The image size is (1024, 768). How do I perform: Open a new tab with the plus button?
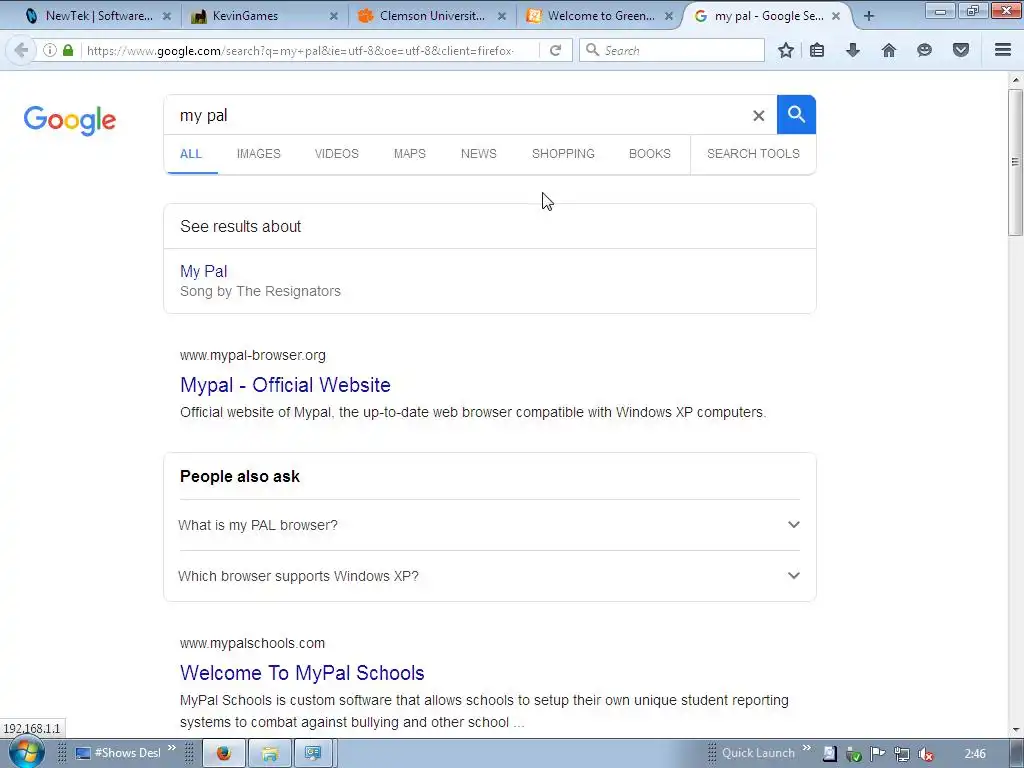(x=869, y=16)
